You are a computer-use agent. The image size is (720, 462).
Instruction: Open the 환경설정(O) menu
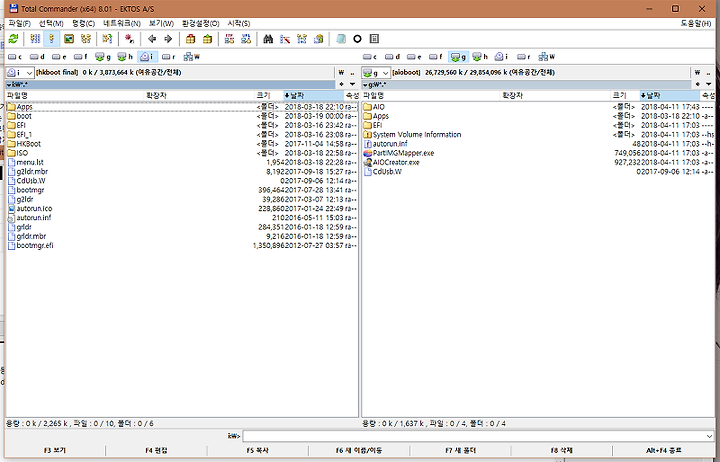click(x=201, y=23)
